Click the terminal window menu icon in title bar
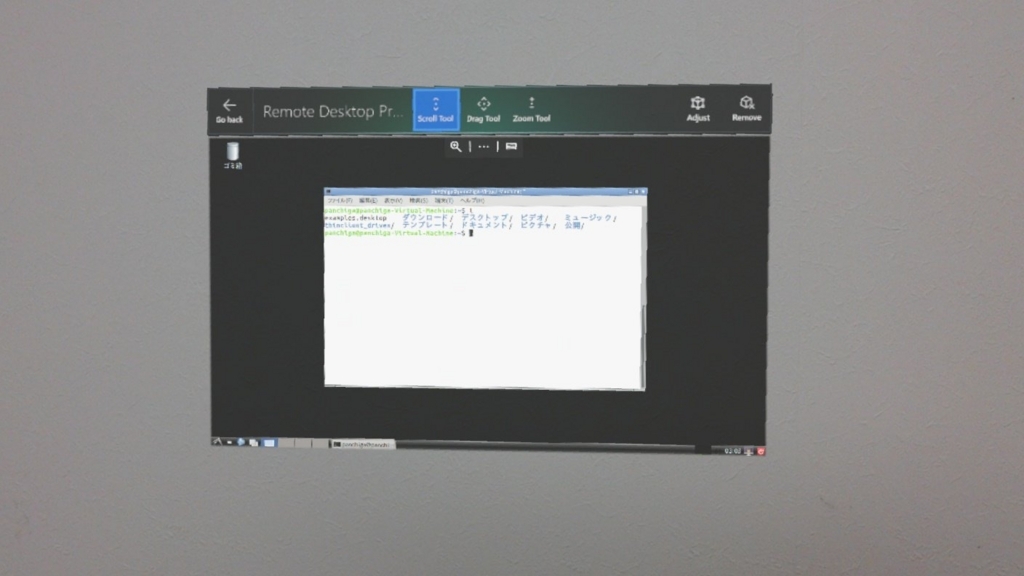 coord(328,192)
